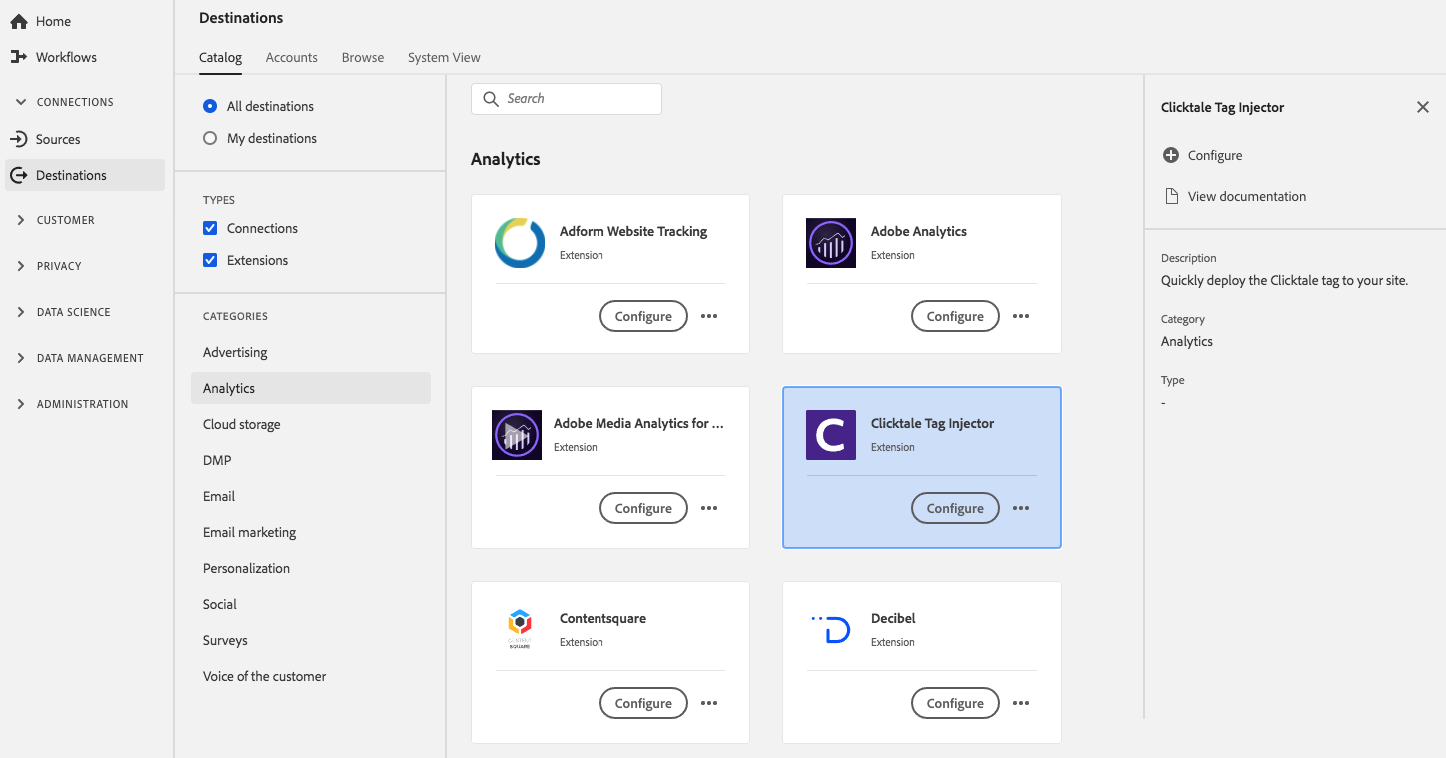Click the plus icon beside Configure in panel

tap(1171, 155)
